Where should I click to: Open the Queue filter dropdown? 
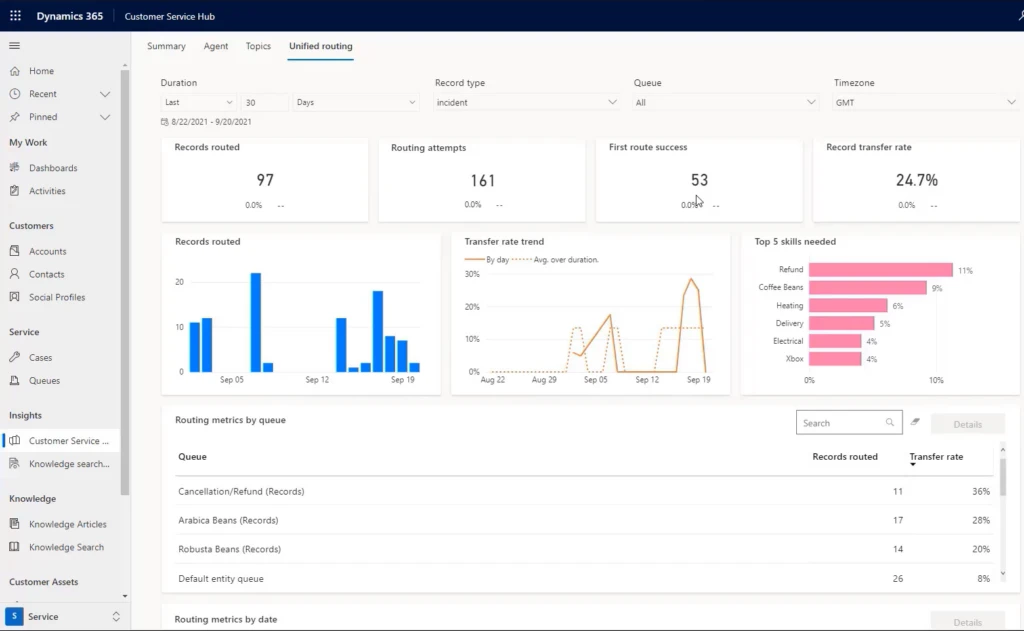click(725, 102)
